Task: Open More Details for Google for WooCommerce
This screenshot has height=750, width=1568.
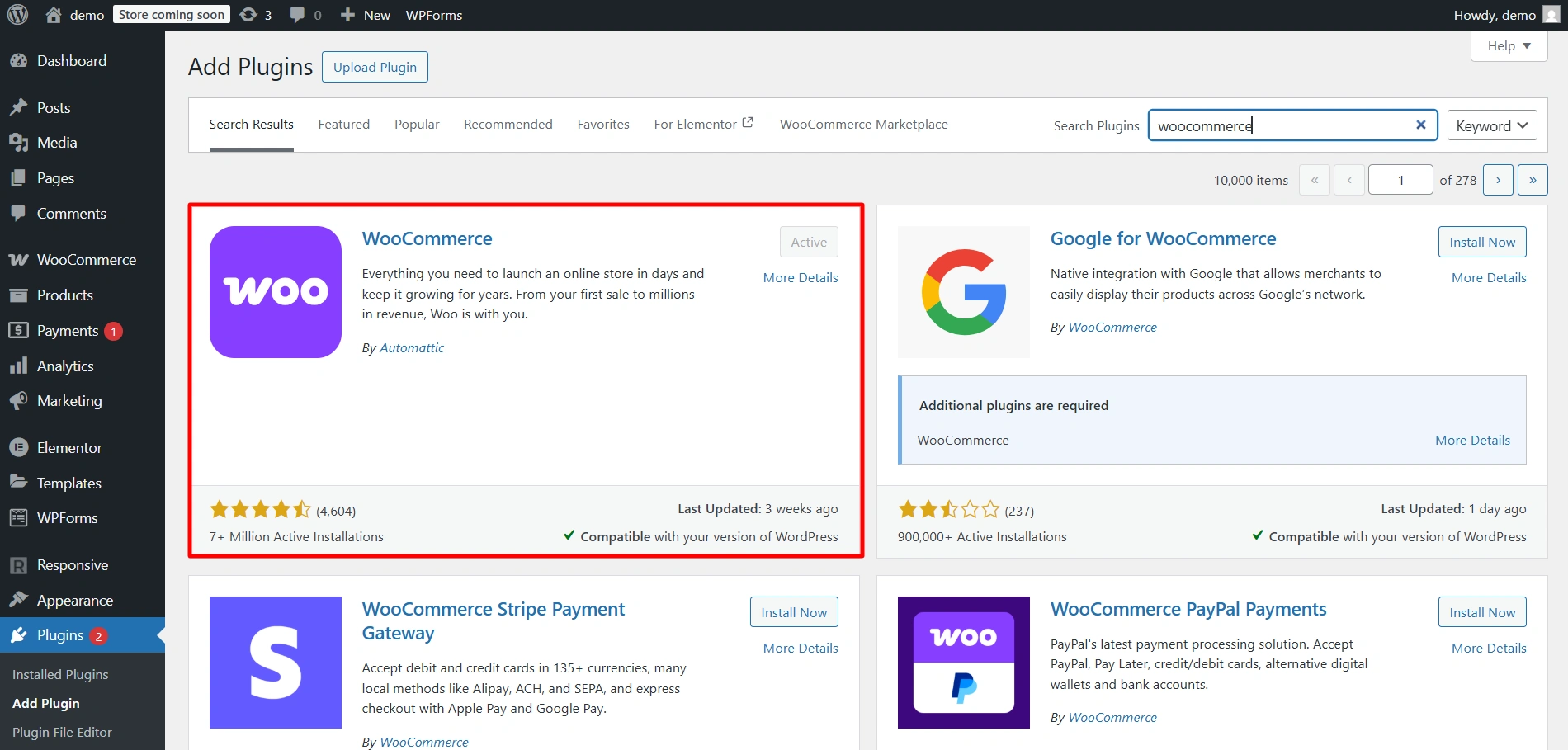Action: click(x=1489, y=278)
